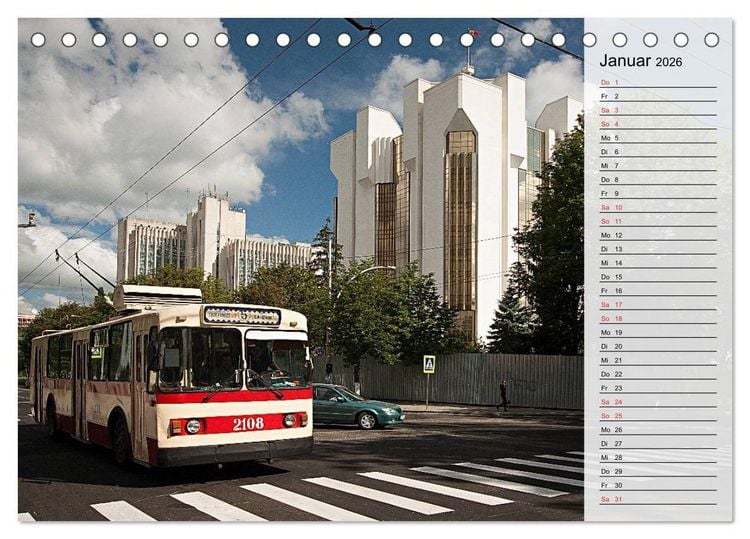Select the red 'So 18' date row
750x539 pixels.
(658, 318)
